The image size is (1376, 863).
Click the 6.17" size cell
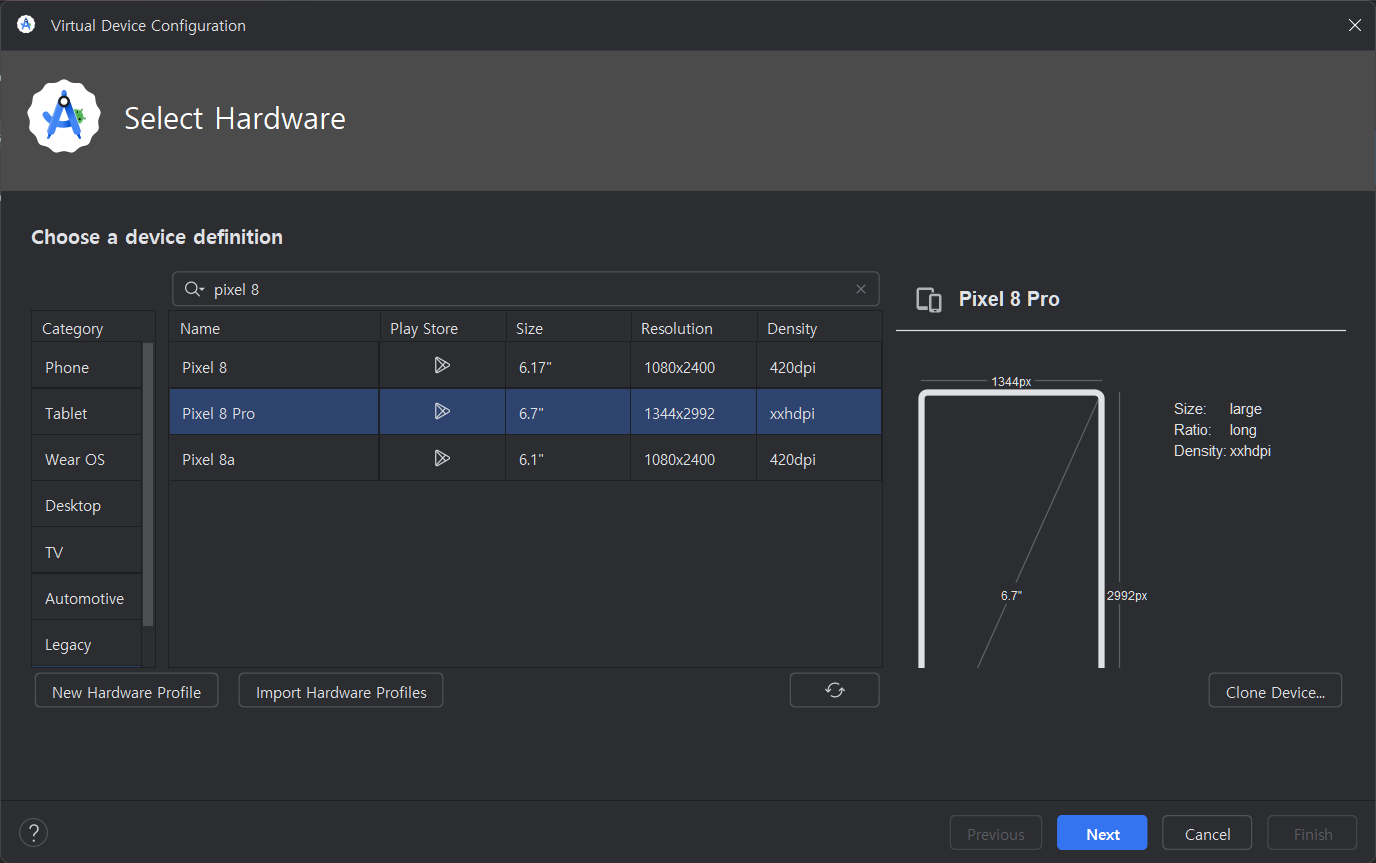(568, 366)
